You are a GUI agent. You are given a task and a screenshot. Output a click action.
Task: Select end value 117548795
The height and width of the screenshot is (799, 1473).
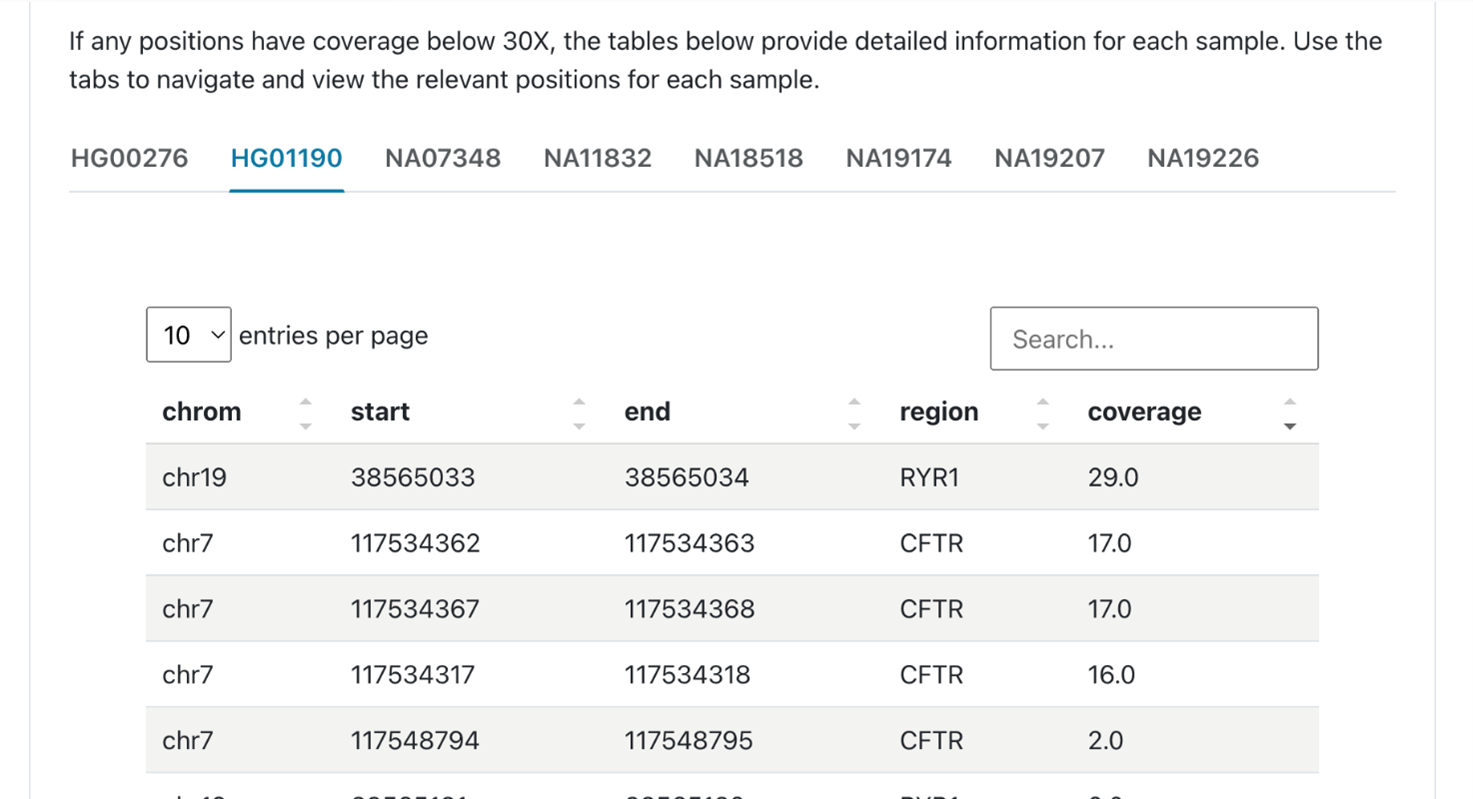(x=690, y=741)
